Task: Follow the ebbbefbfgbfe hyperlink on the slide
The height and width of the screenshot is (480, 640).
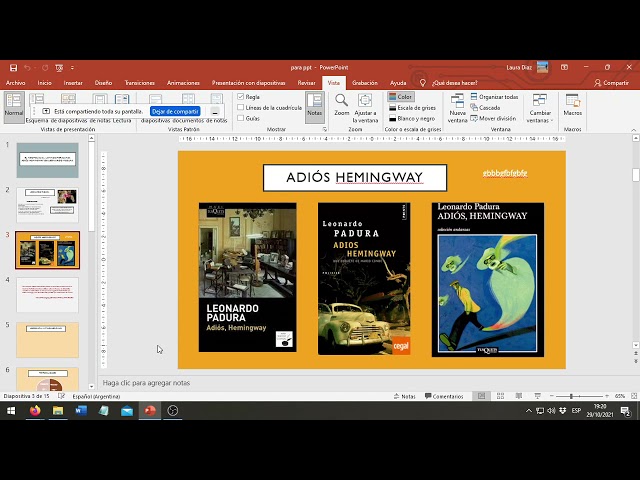Action: [505, 173]
